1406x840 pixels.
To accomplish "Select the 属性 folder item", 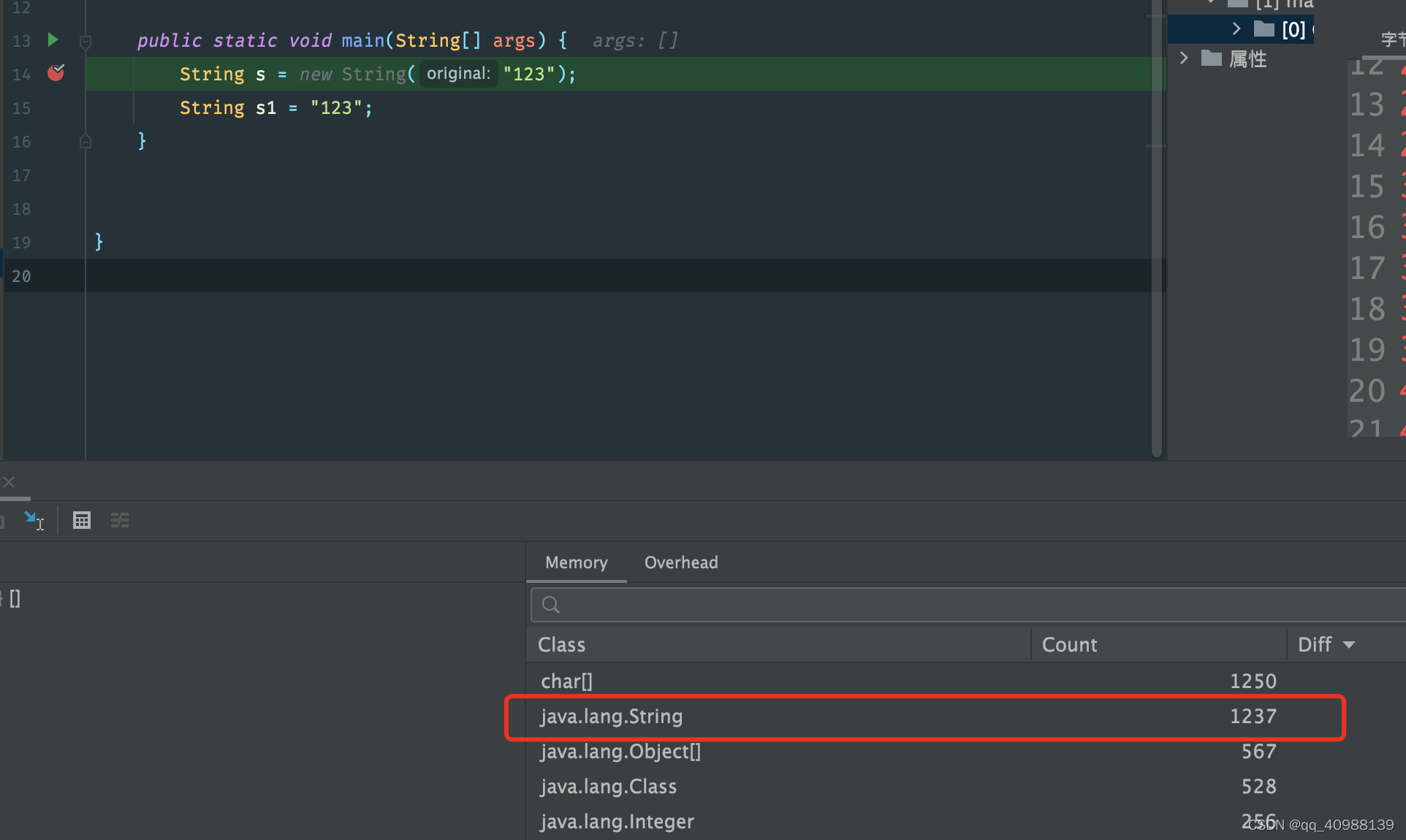I will coord(1235,58).
